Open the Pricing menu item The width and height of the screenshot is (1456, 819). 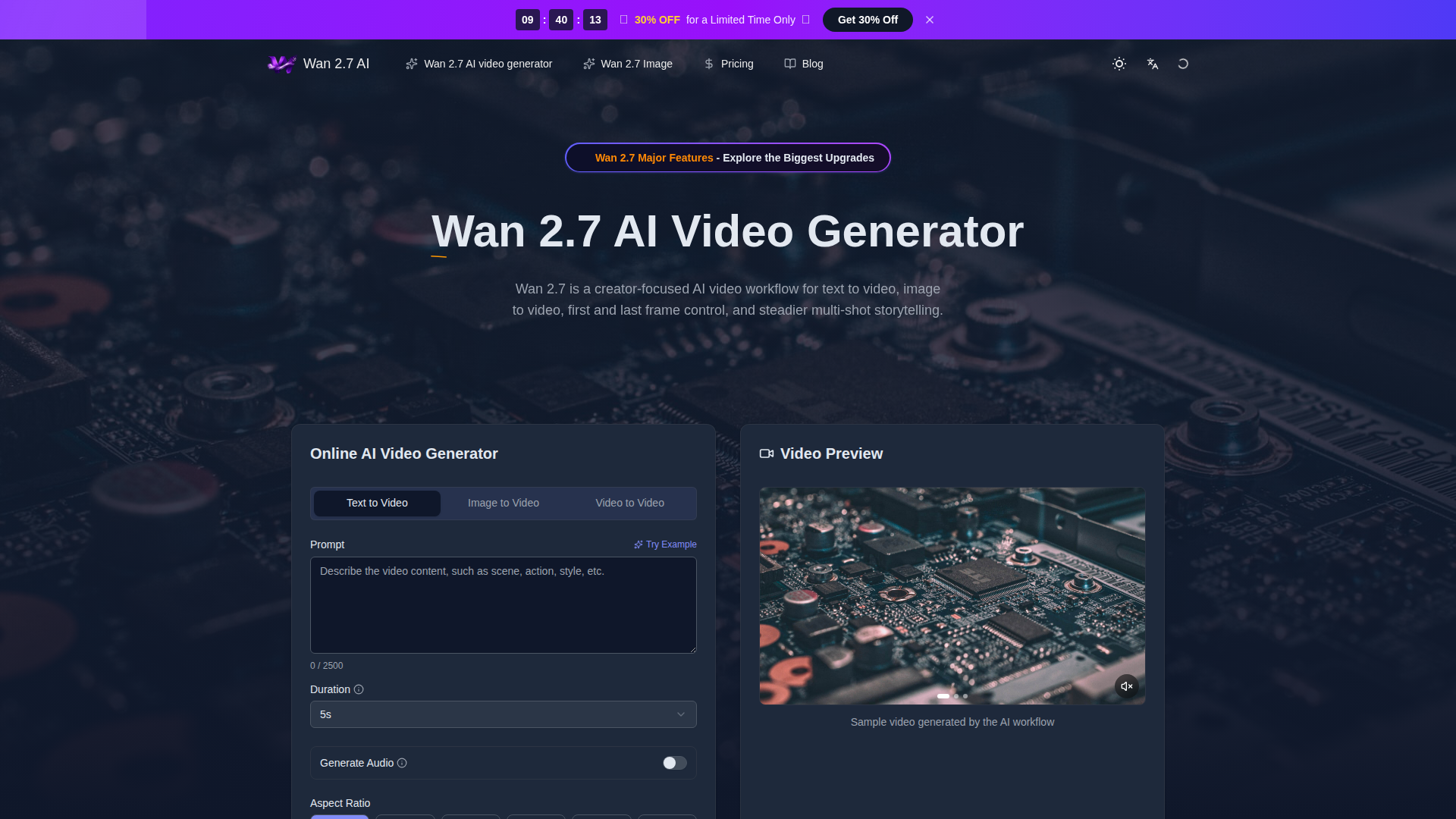tap(729, 64)
